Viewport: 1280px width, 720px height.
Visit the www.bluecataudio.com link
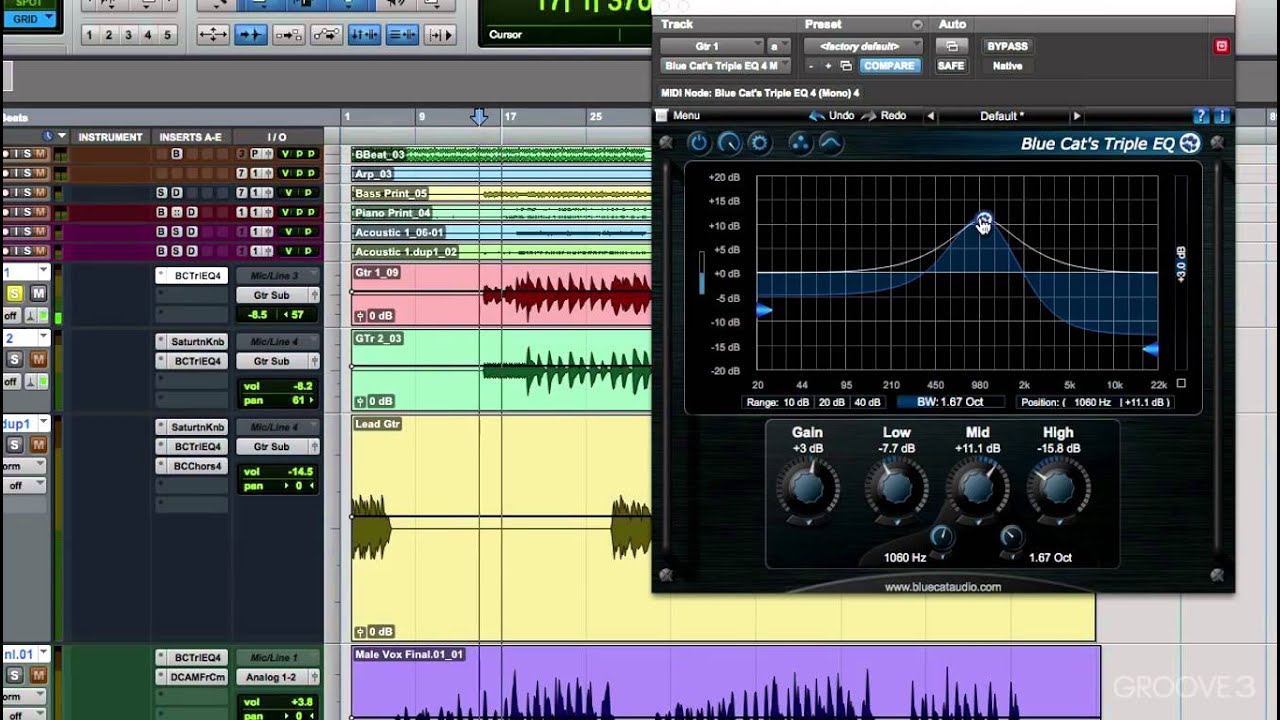pos(942,587)
